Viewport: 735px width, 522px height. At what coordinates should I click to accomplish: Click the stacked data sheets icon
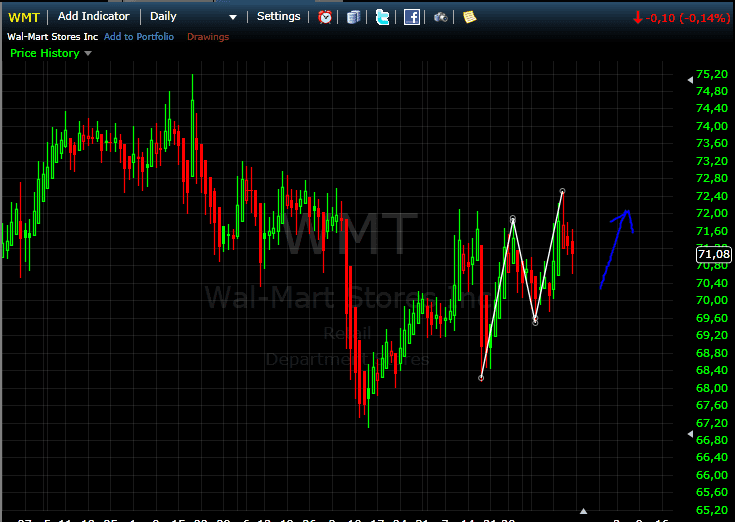tap(353, 17)
